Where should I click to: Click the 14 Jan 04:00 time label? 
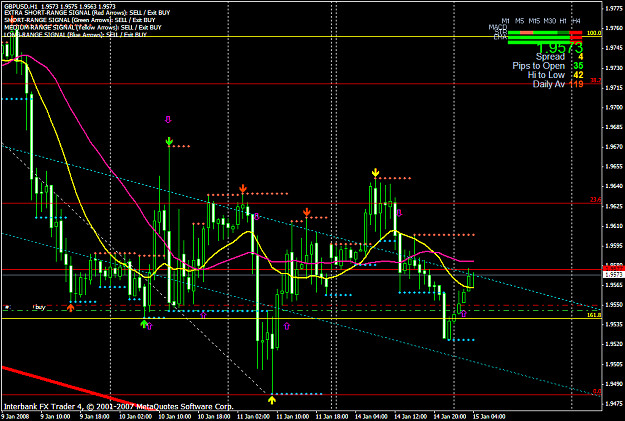(x=371, y=417)
